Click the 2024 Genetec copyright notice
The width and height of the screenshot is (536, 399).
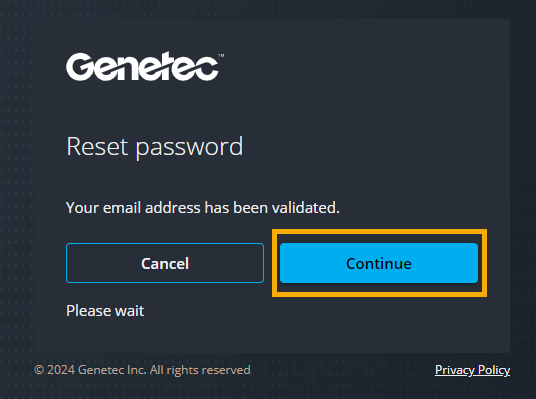point(142,370)
